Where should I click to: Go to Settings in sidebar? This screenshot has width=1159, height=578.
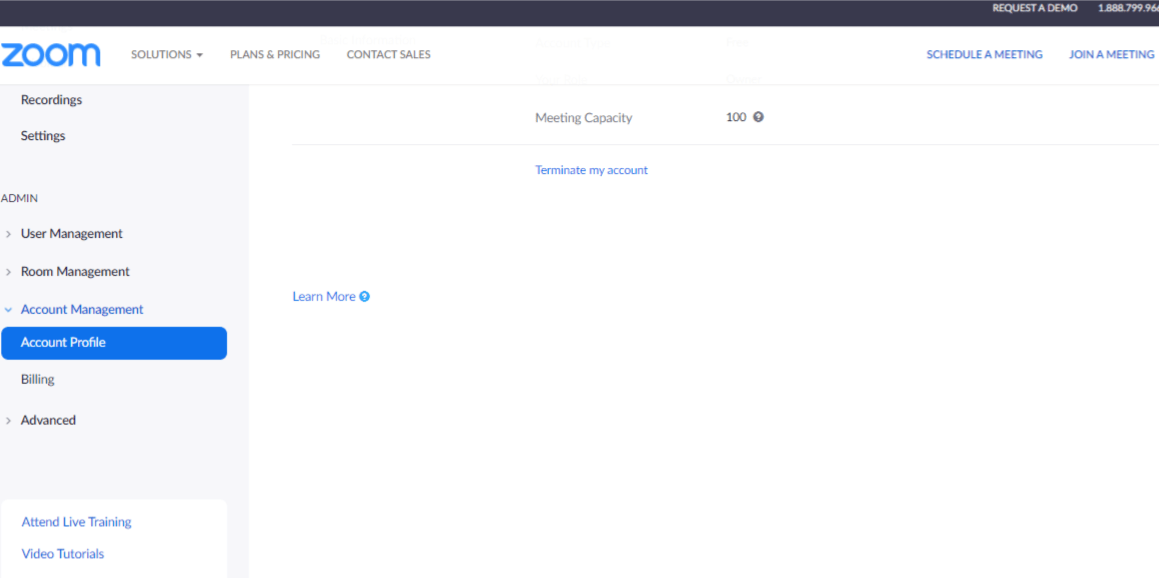43,136
